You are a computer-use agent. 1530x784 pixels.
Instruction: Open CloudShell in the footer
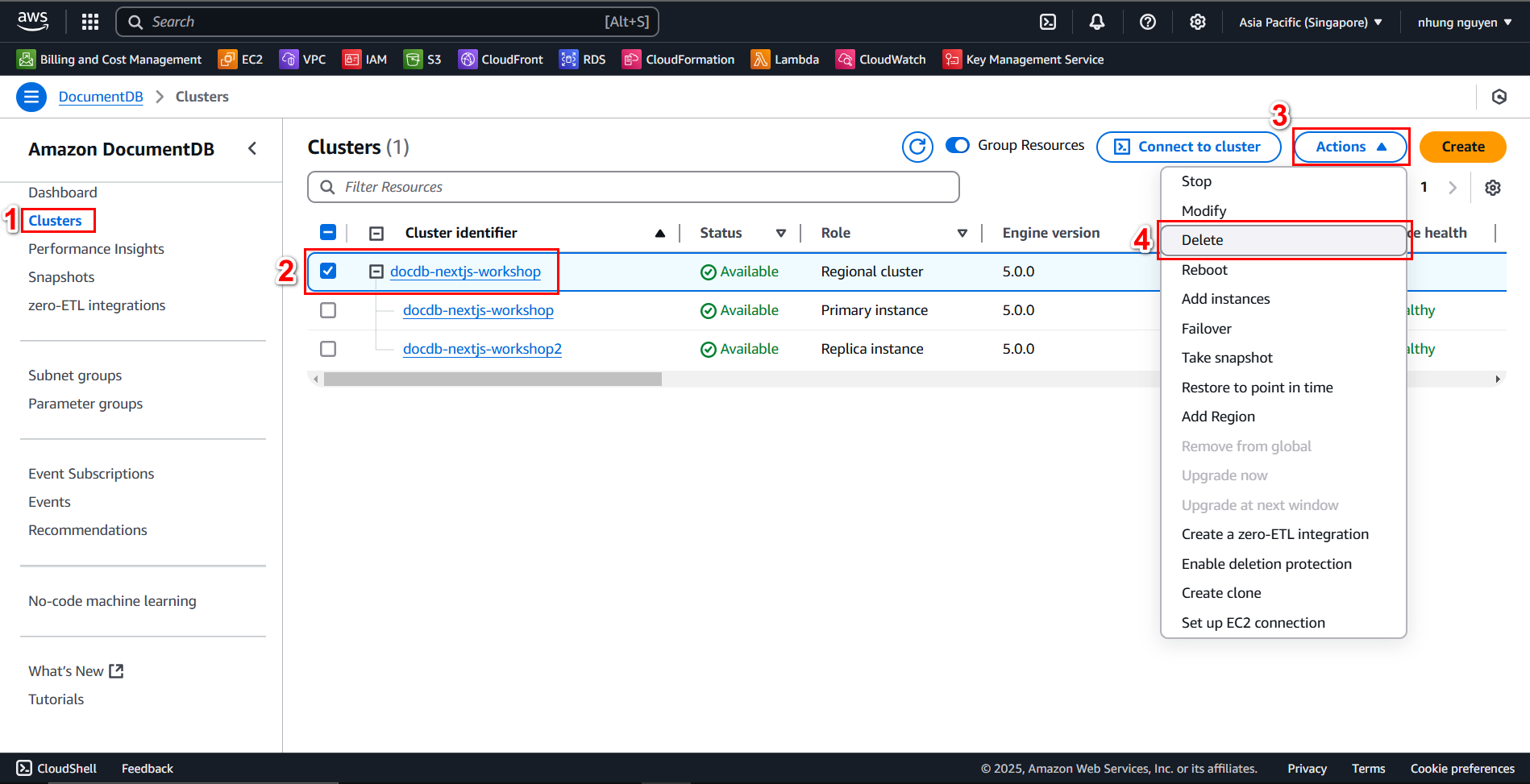click(57, 769)
